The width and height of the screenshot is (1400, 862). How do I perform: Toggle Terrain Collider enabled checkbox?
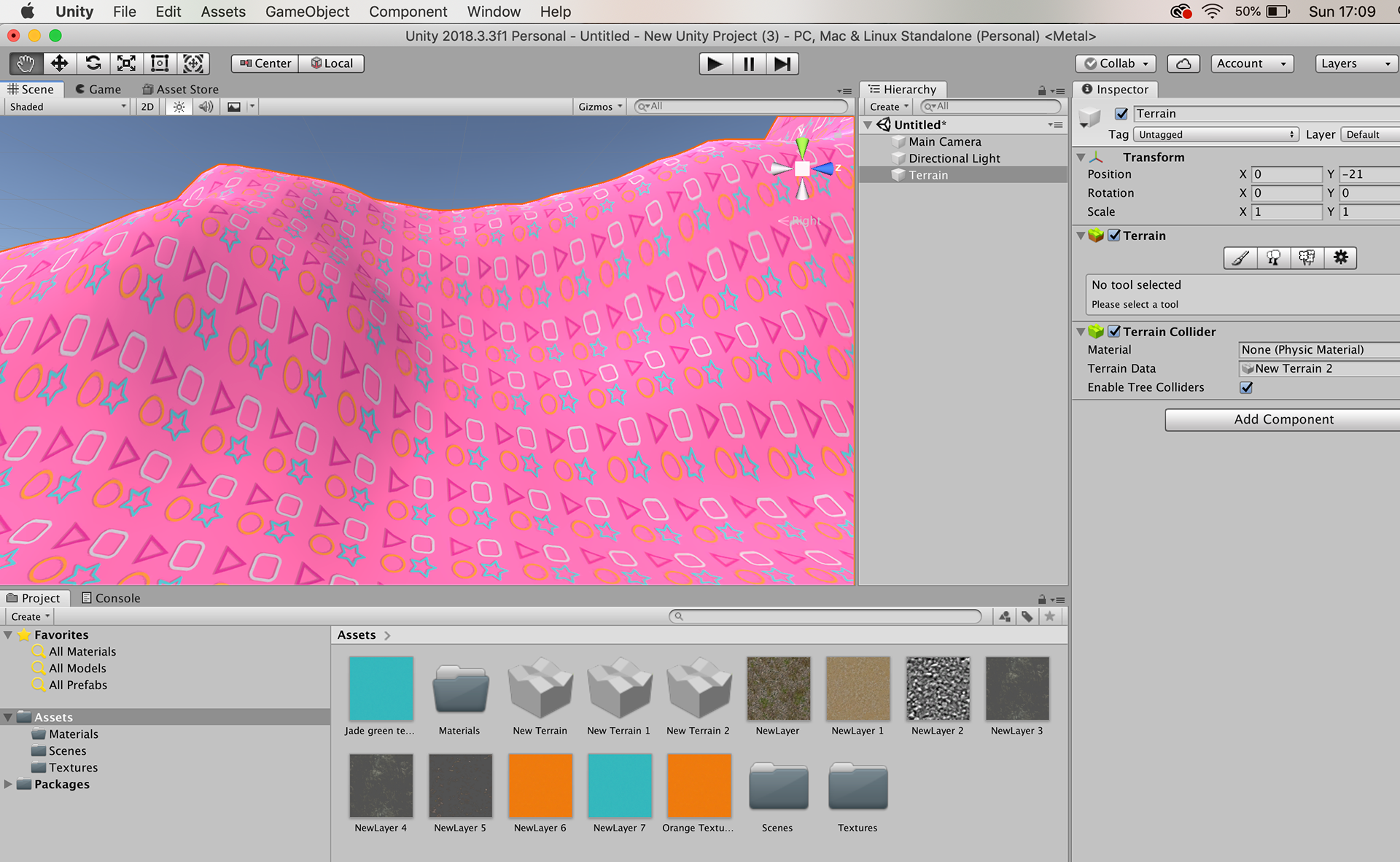coord(1114,331)
